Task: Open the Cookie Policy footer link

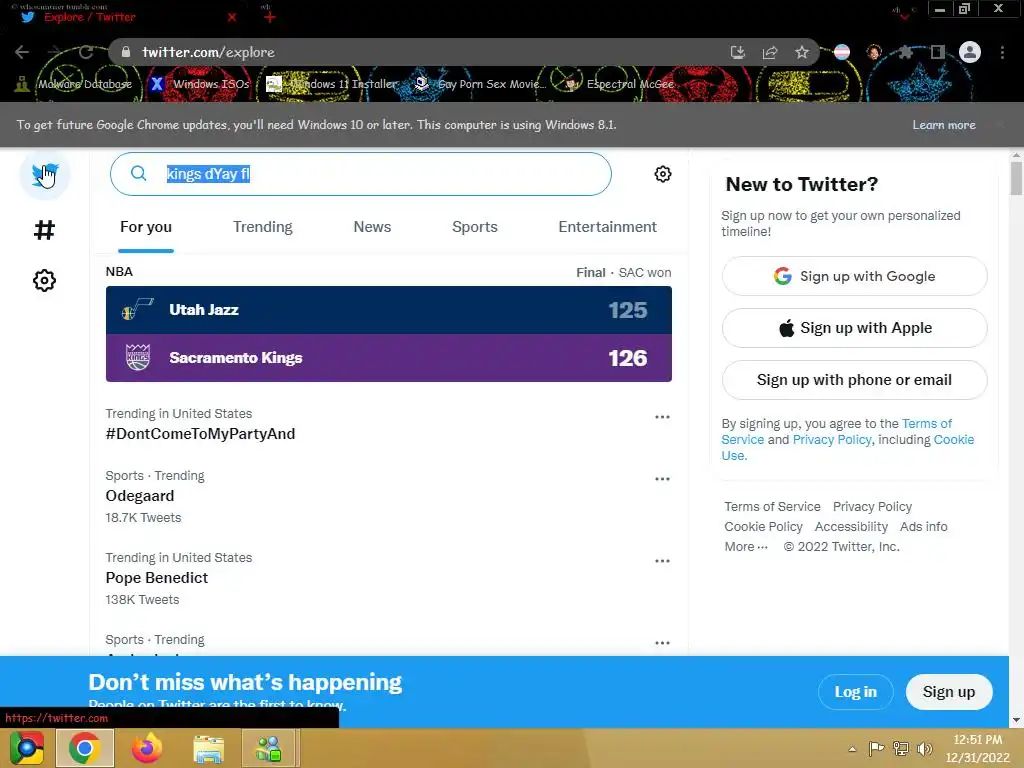Action: pos(763,526)
